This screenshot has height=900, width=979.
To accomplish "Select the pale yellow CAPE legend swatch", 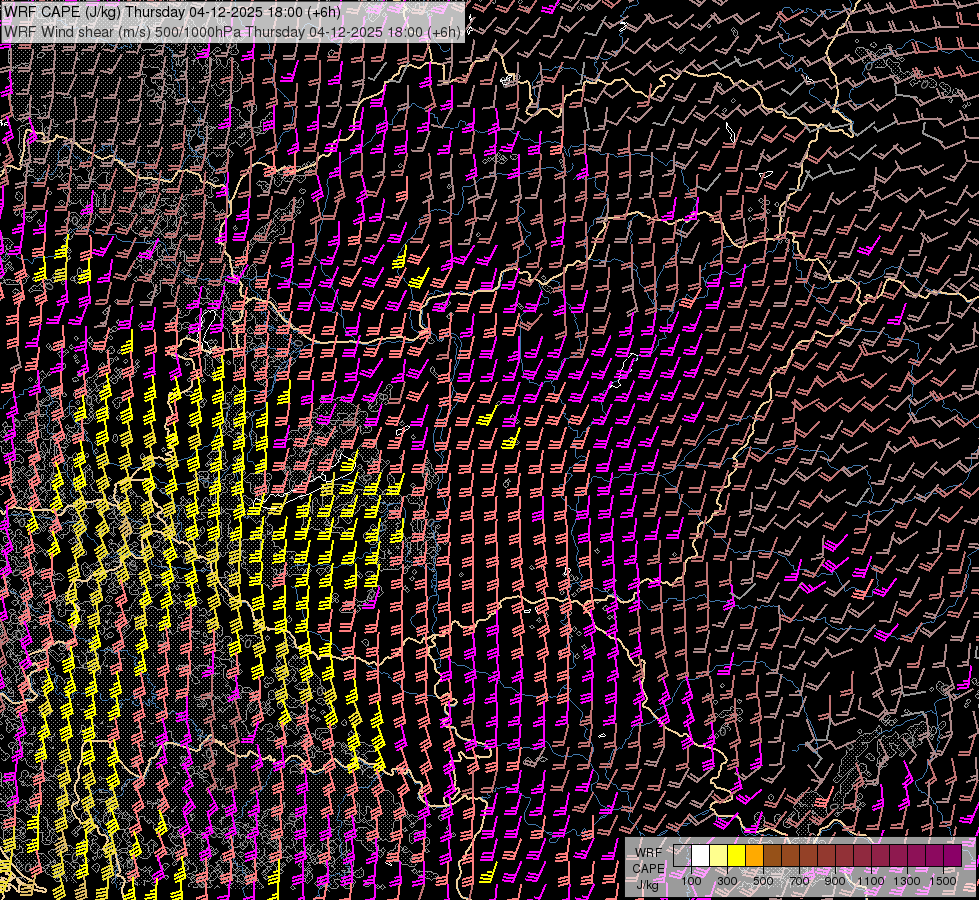I will 718,855.
